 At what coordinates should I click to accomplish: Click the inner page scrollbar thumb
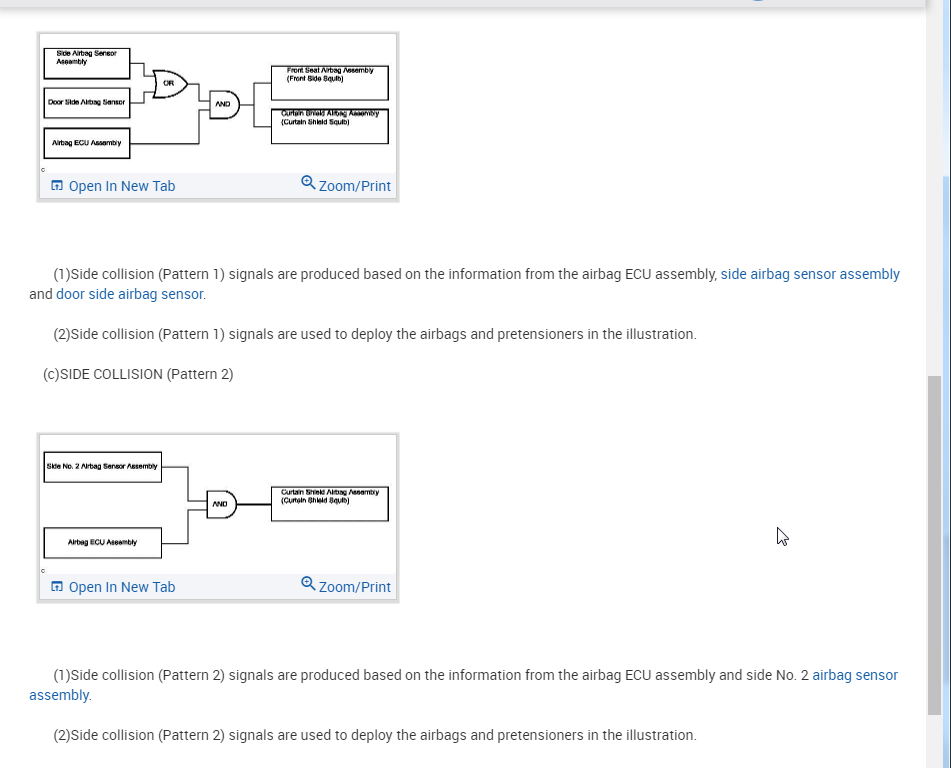(x=934, y=545)
